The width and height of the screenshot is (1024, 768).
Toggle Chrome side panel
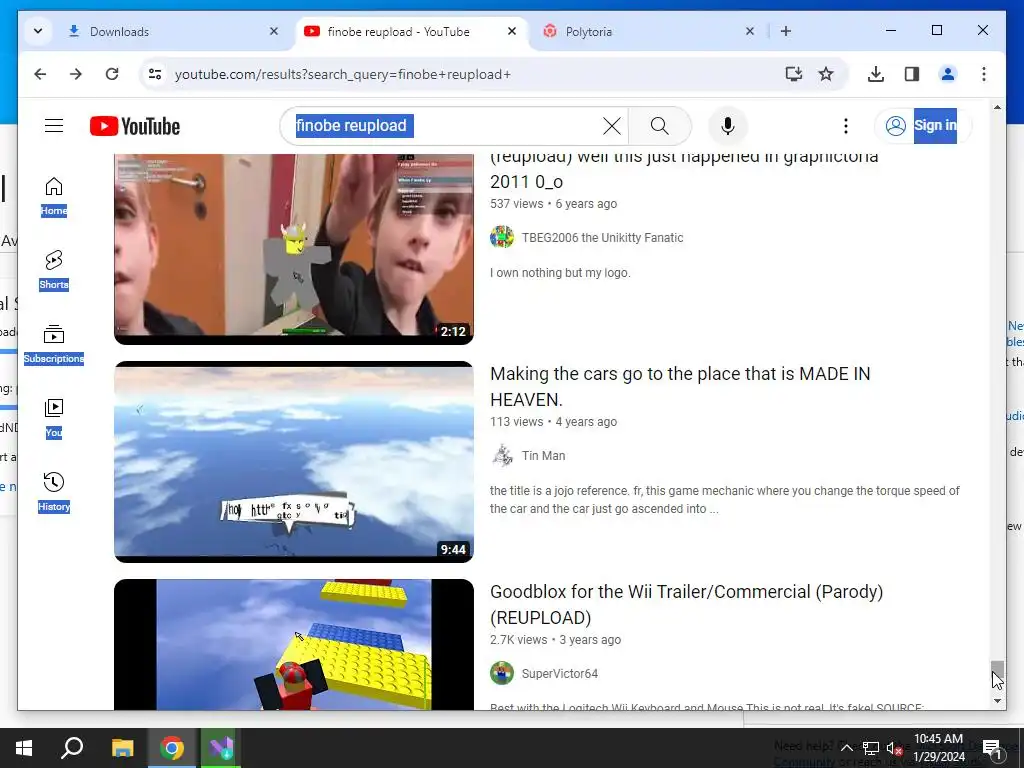[912, 74]
